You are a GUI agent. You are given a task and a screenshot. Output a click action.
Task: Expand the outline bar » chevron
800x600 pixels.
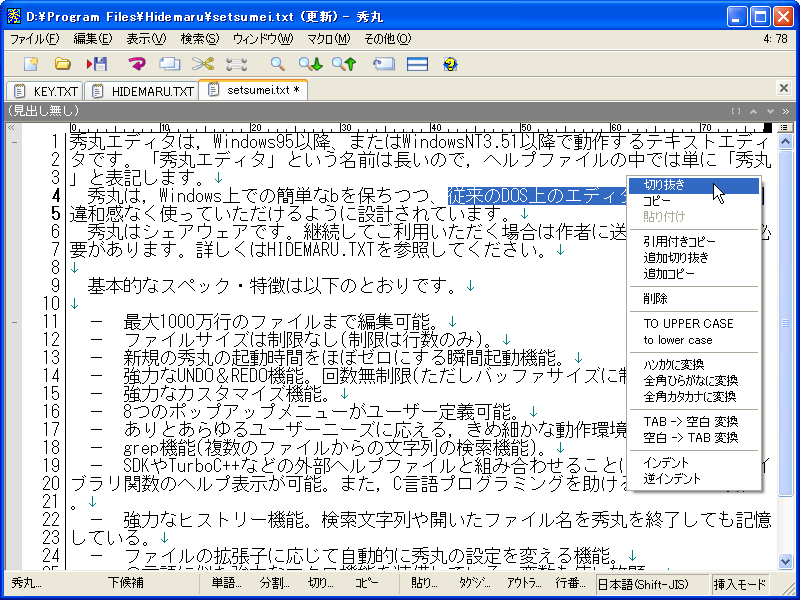point(786,111)
